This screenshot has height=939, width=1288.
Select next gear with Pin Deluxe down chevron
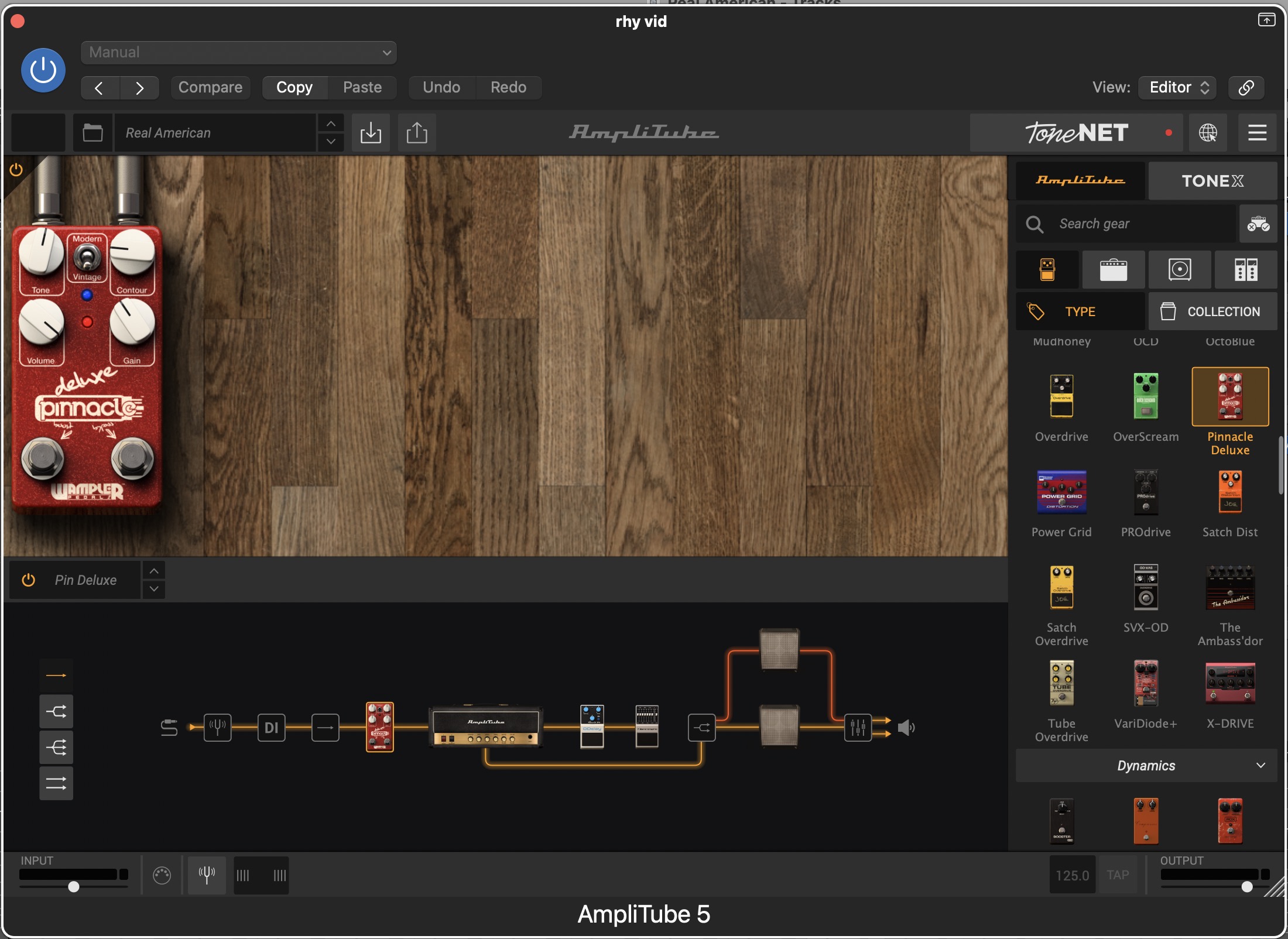(x=154, y=590)
